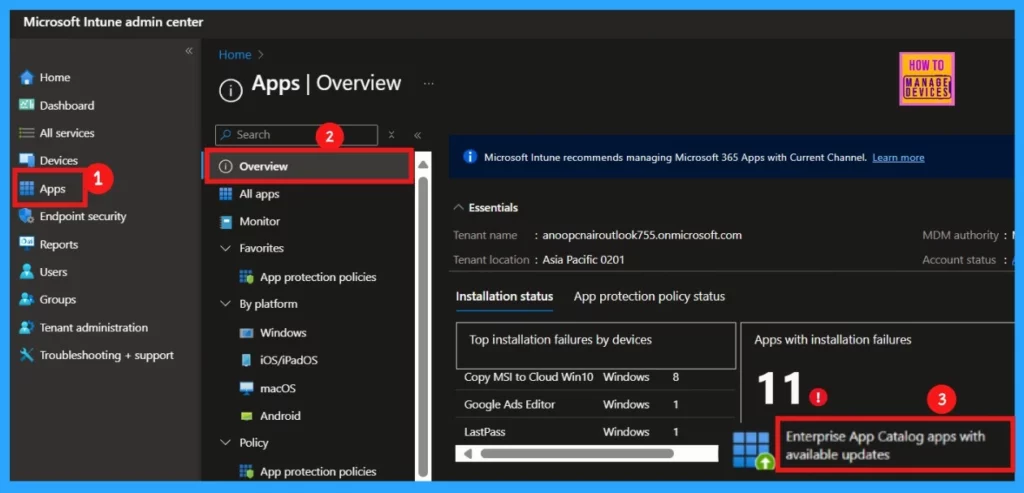Select Windows platform icon

pos(246,333)
